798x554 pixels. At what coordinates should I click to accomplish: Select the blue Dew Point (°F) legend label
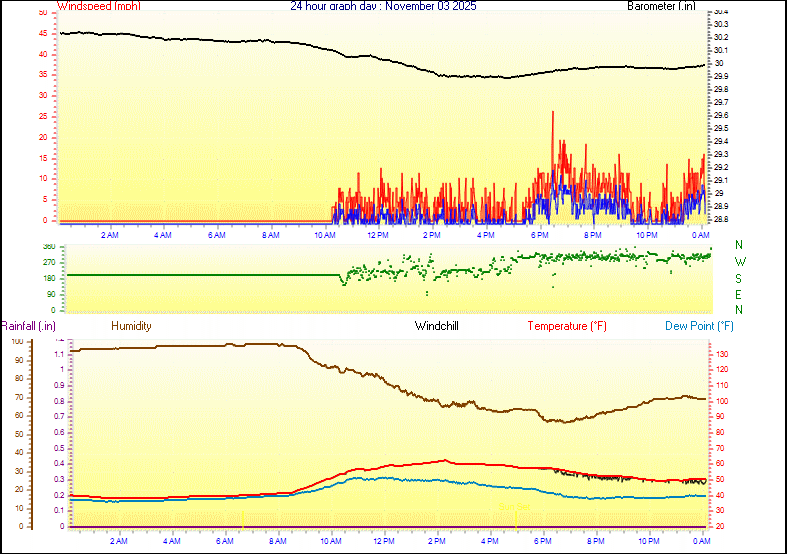pyautogui.click(x=700, y=326)
